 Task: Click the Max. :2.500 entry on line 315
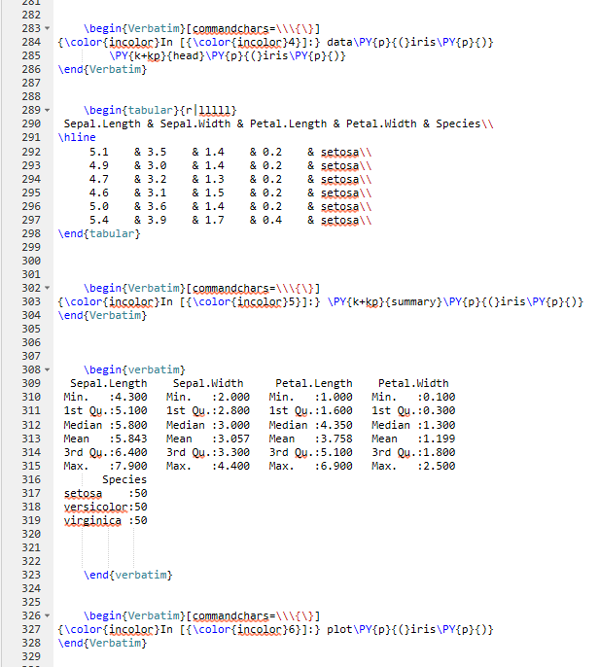[413, 466]
